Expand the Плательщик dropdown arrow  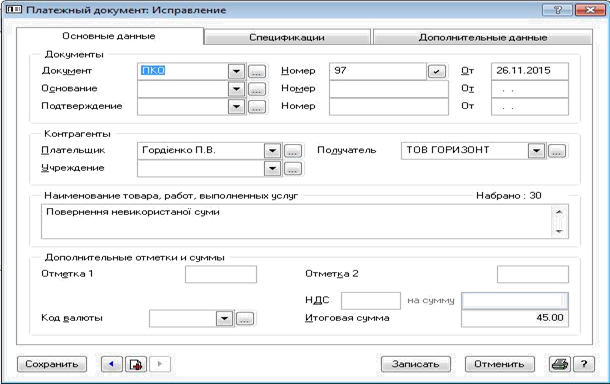tap(272, 151)
